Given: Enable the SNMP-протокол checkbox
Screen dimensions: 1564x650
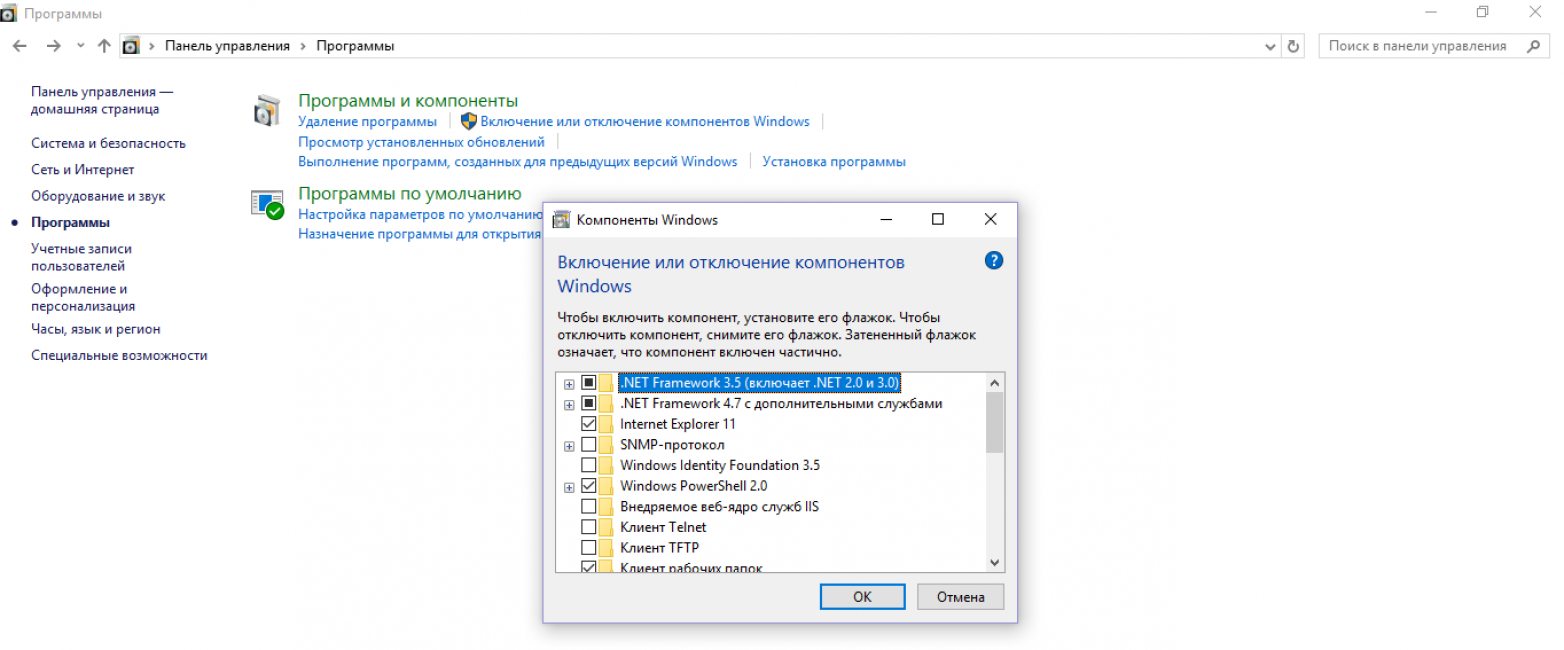Looking at the screenshot, I should 589,444.
